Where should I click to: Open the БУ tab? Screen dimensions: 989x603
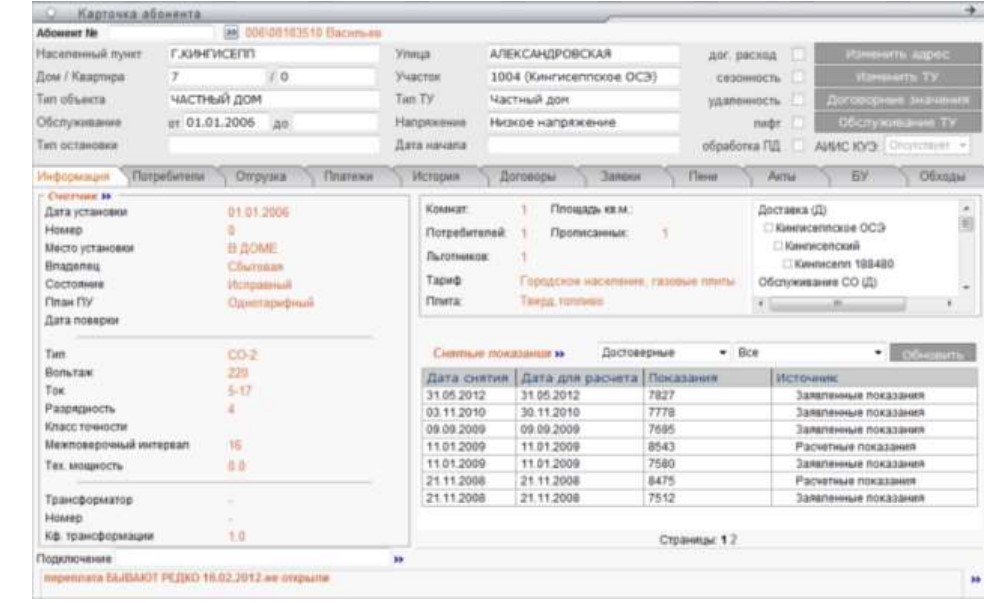(x=860, y=177)
